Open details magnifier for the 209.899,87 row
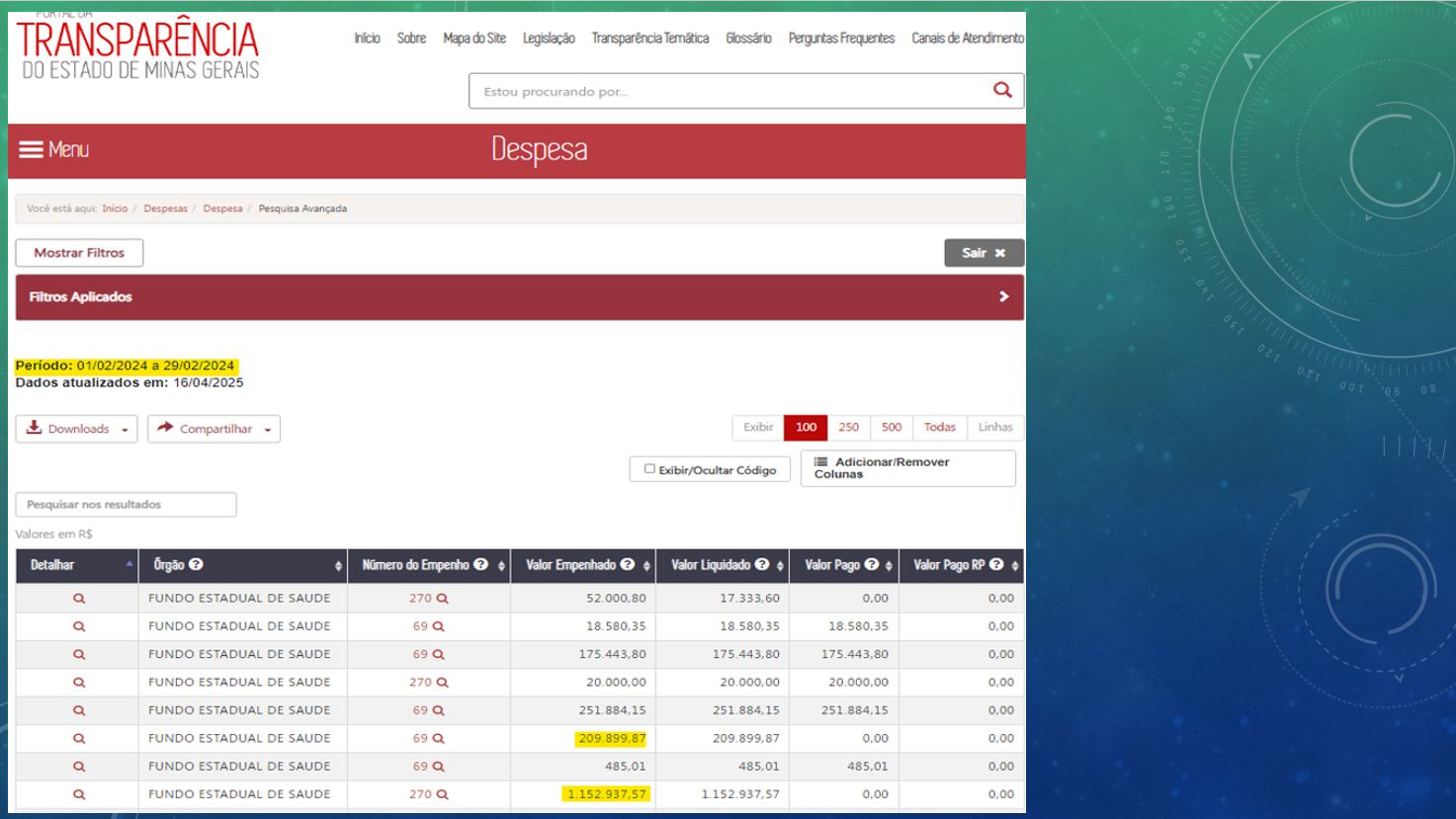 pos(79,738)
